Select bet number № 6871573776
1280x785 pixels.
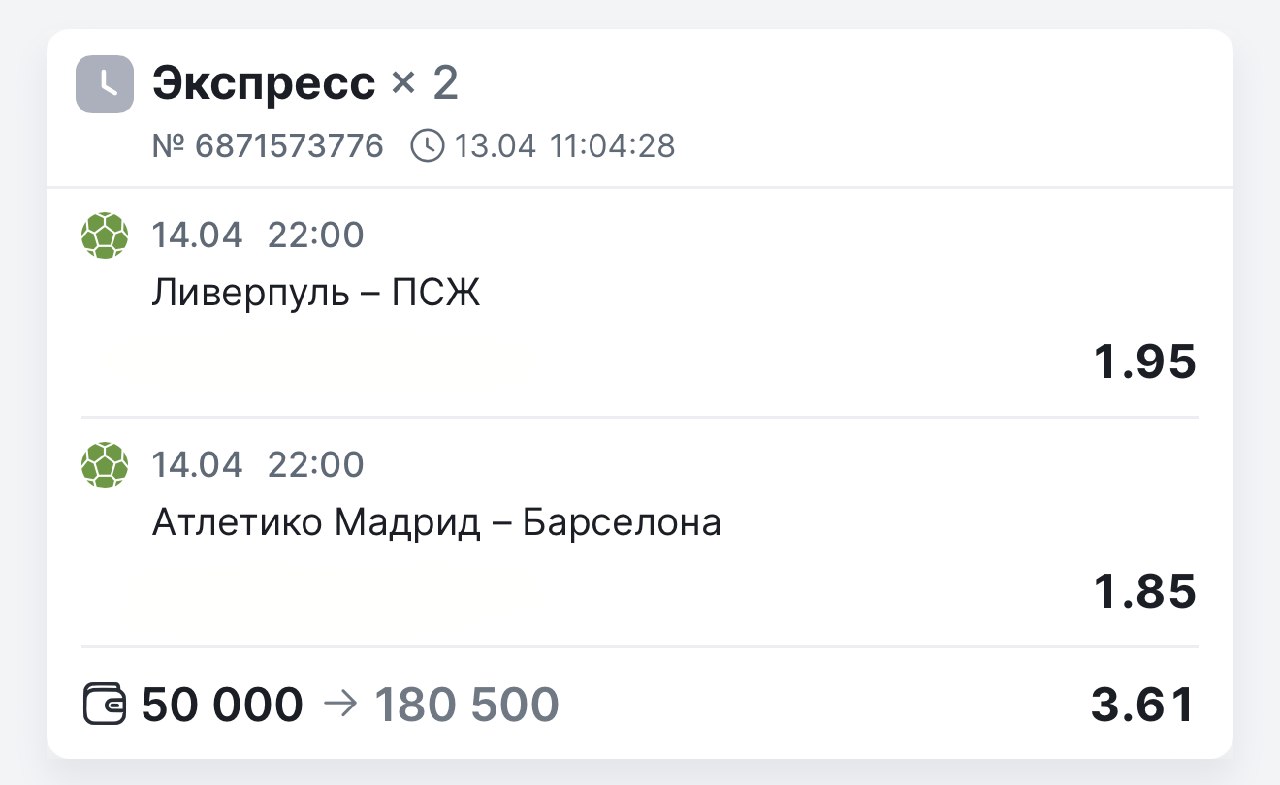point(267,147)
